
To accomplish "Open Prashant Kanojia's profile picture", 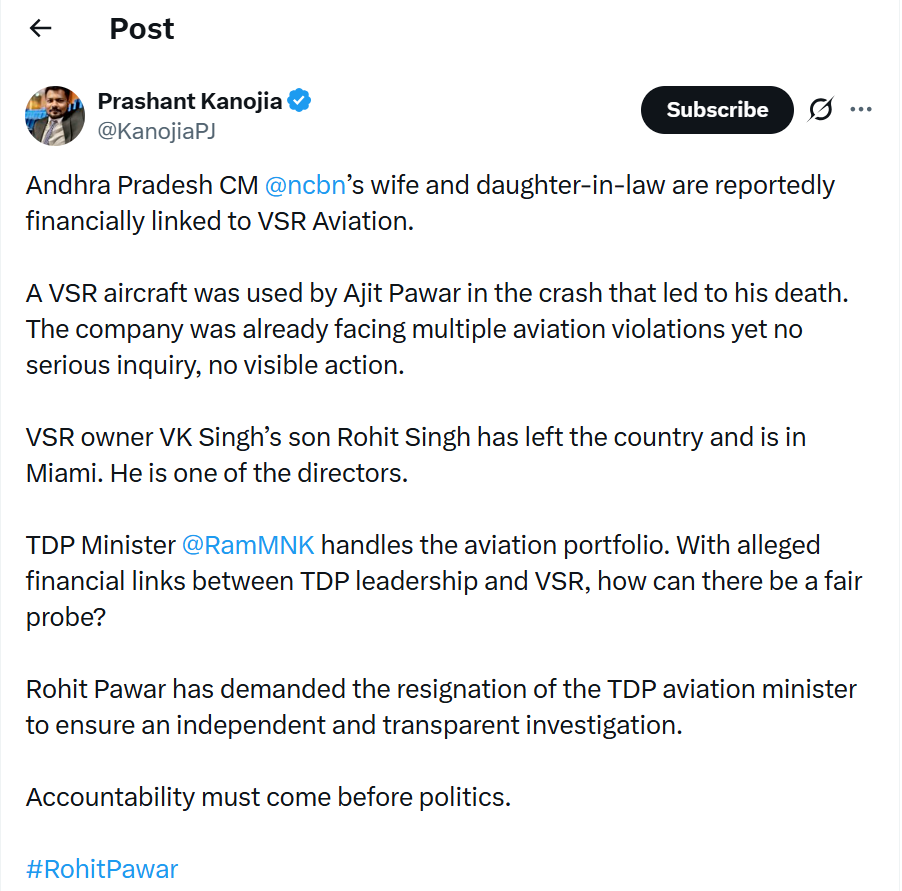I will 55,115.
